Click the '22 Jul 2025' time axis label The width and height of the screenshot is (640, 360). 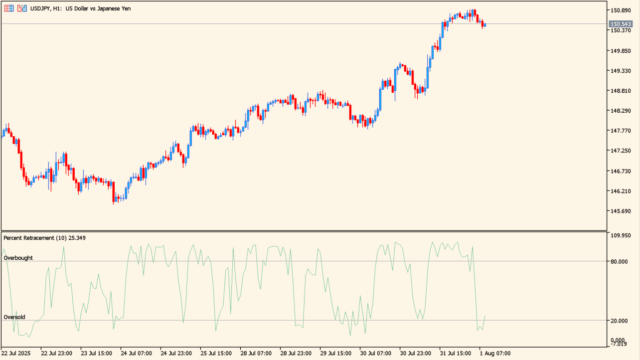pyautogui.click(x=16, y=353)
